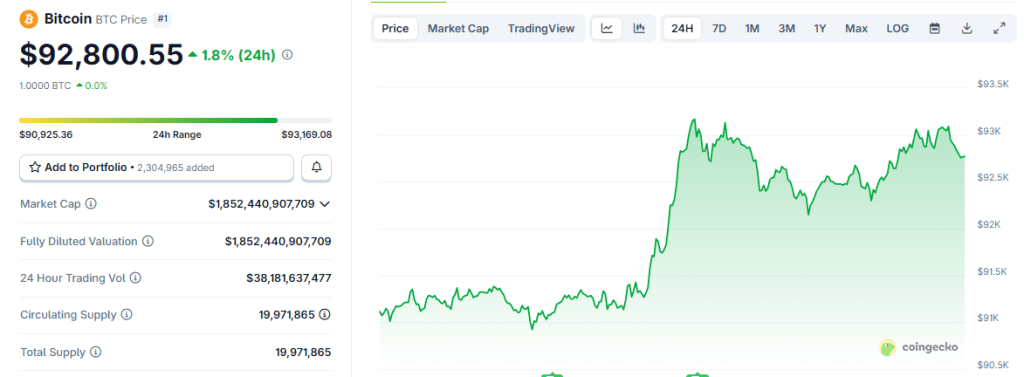Open the calendar date range picker icon

coord(935,29)
